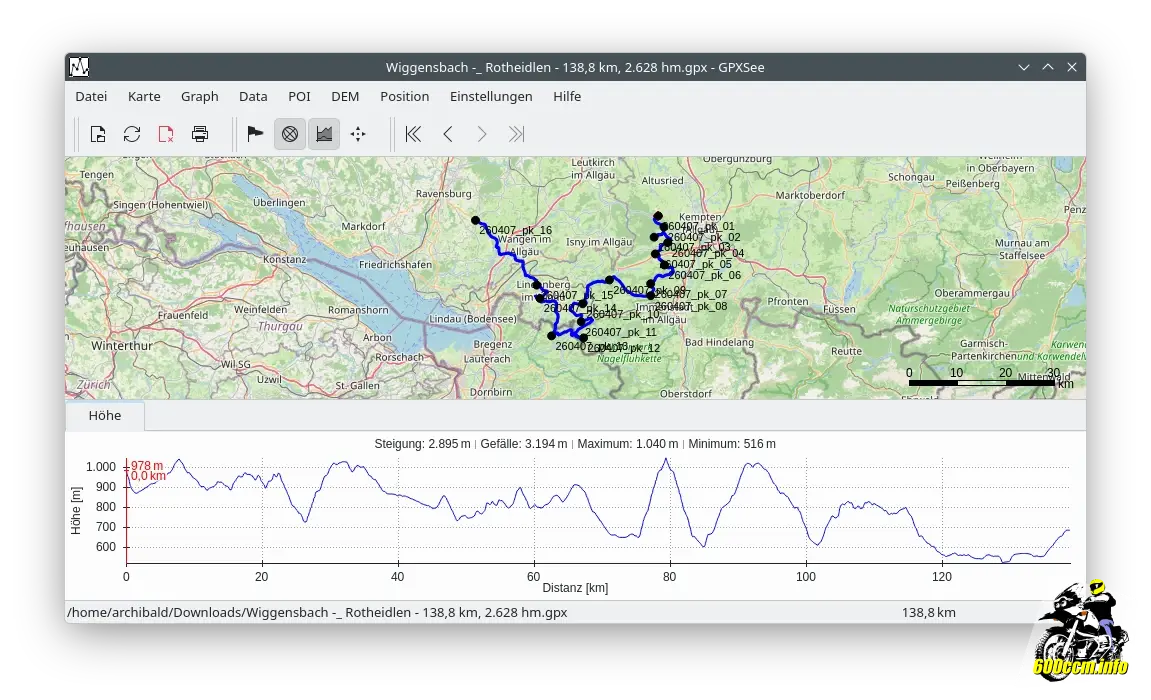Viewport: 1151px width, 700px height.
Task: Jump to first file icon
Action: [413, 134]
